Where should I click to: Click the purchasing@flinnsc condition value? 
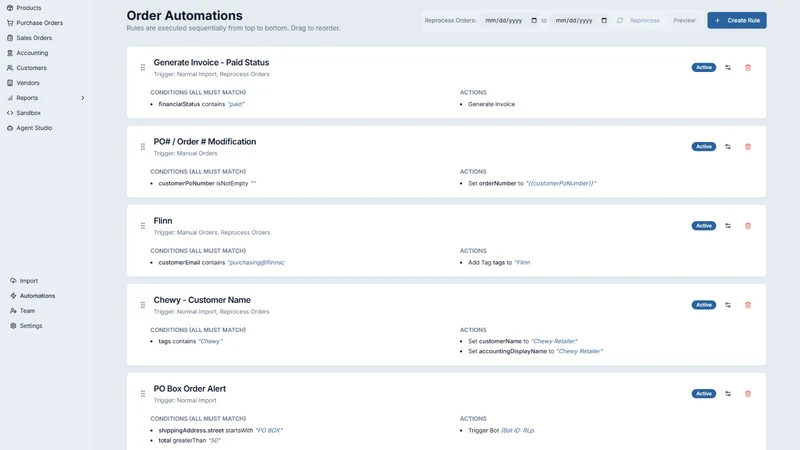256,262
